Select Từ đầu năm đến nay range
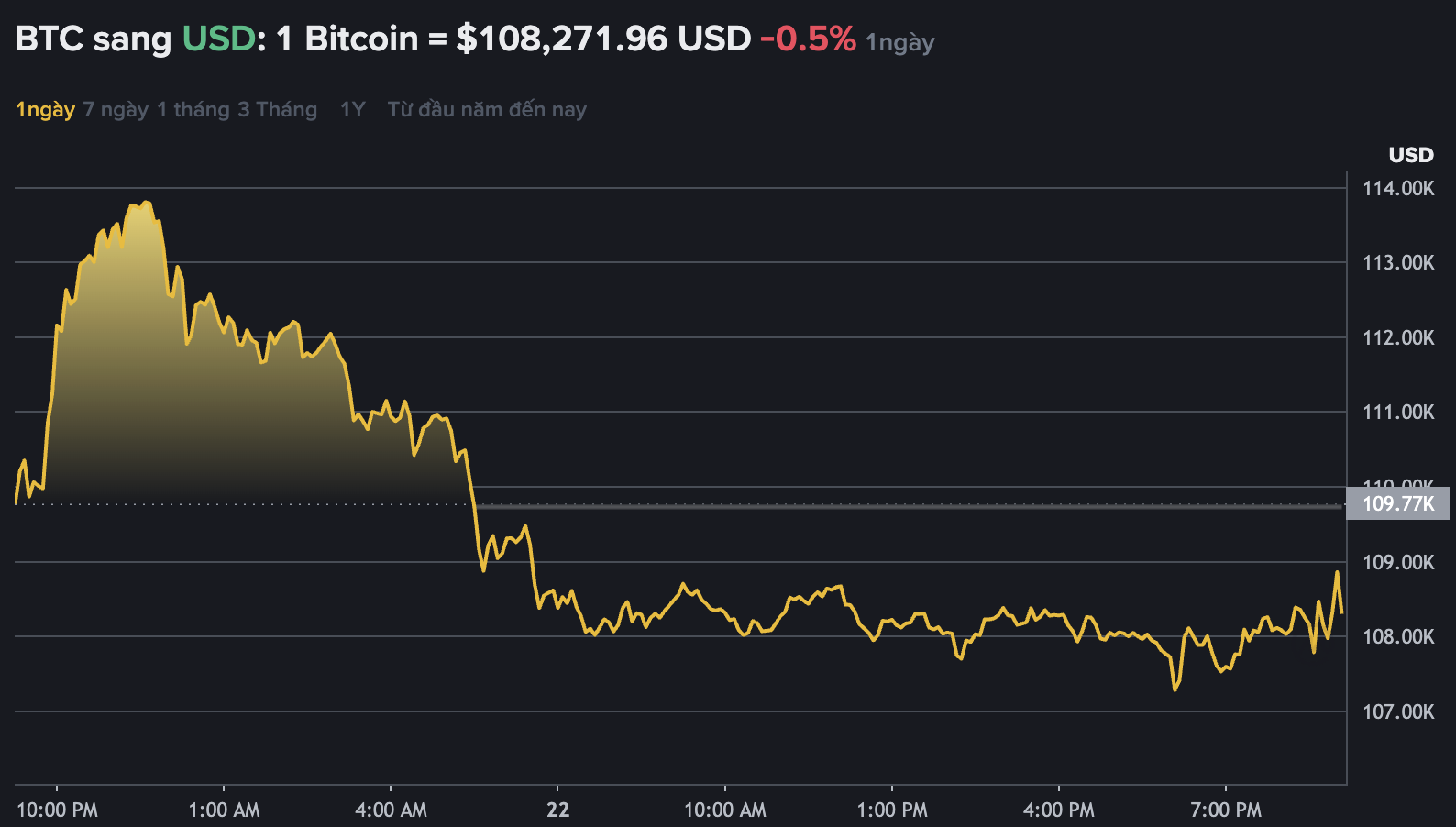 tap(486, 110)
